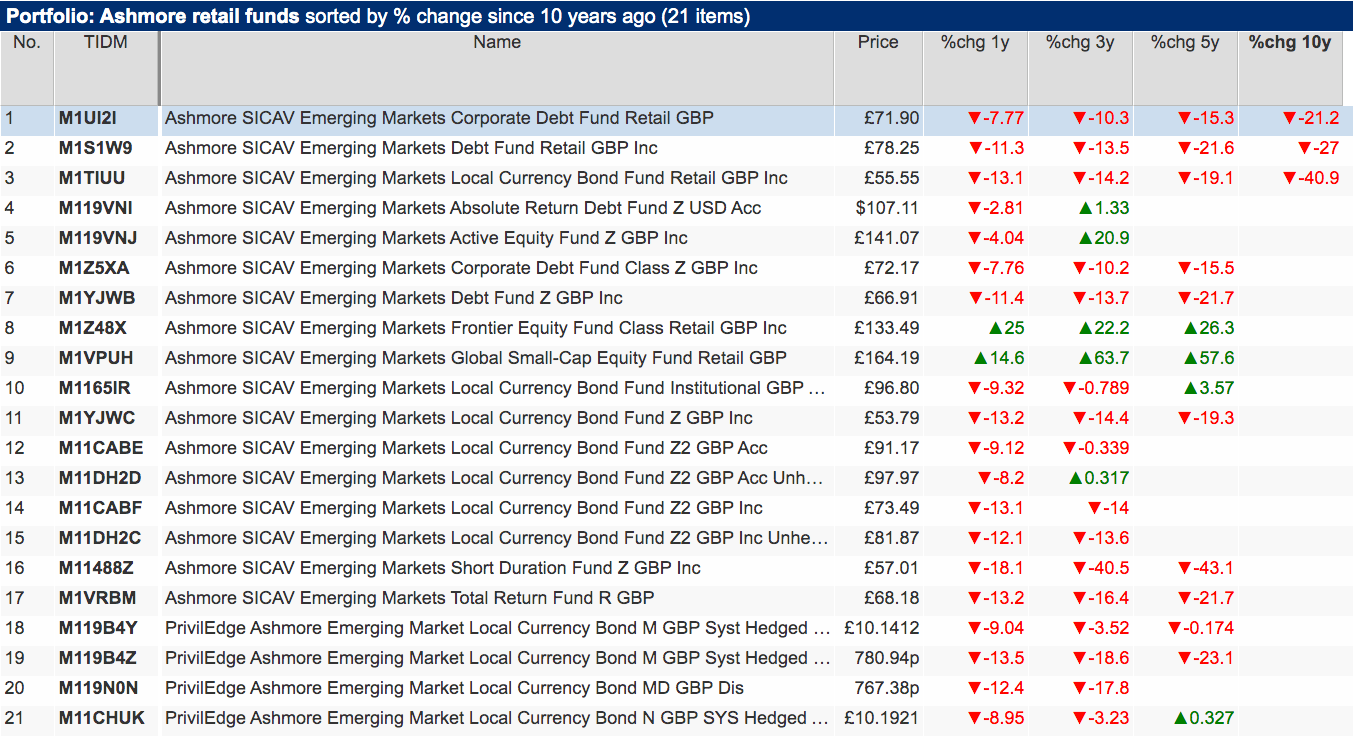Click 10y change value -21.2
The image size is (1353, 737).
pos(1311,118)
